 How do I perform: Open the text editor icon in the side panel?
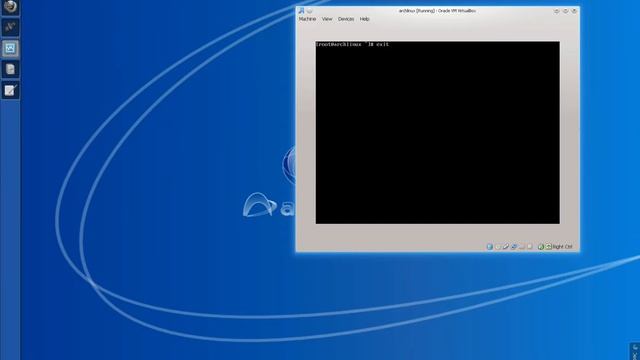10,90
